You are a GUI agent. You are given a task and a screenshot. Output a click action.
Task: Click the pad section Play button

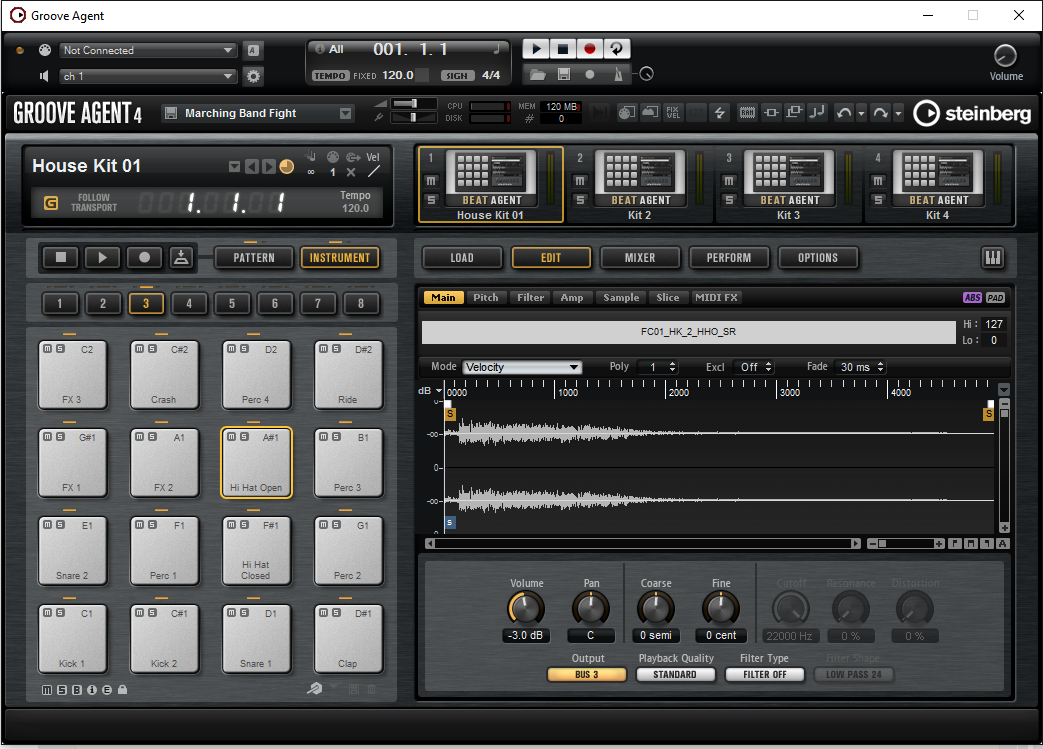coord(102,257)
